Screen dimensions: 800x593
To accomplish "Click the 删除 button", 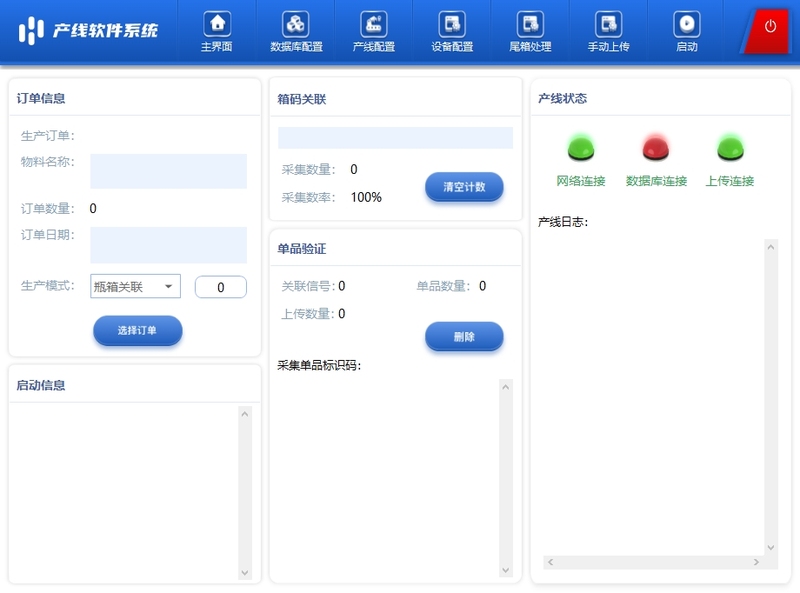I will click(464, 336).
